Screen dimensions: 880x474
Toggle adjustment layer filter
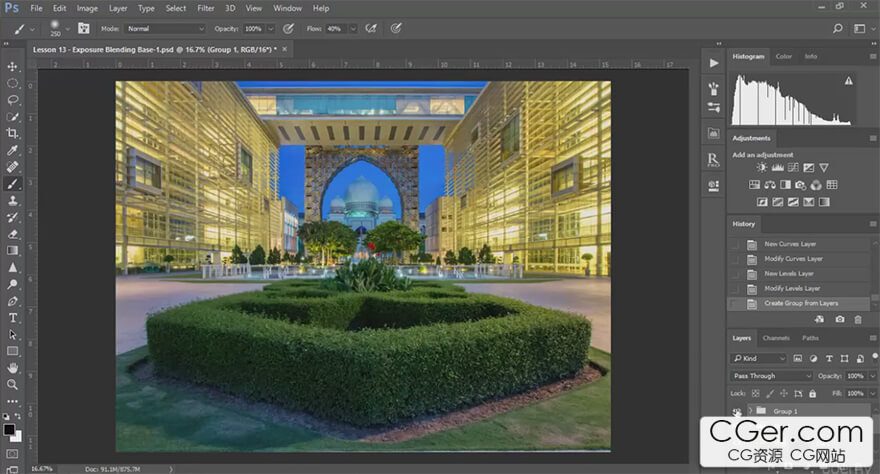pos(813,358)
